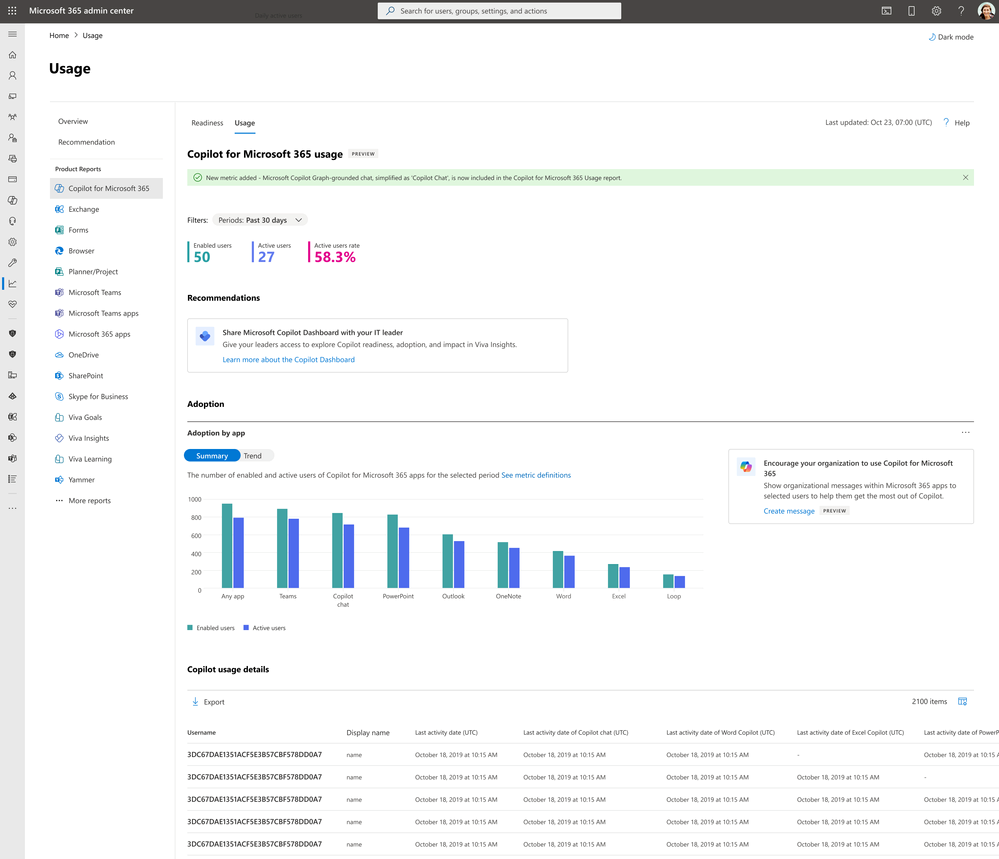Viewport: 999px width, 859px height.
Task: Open settings gear in top bar
Action: click(x=936, y=11)
